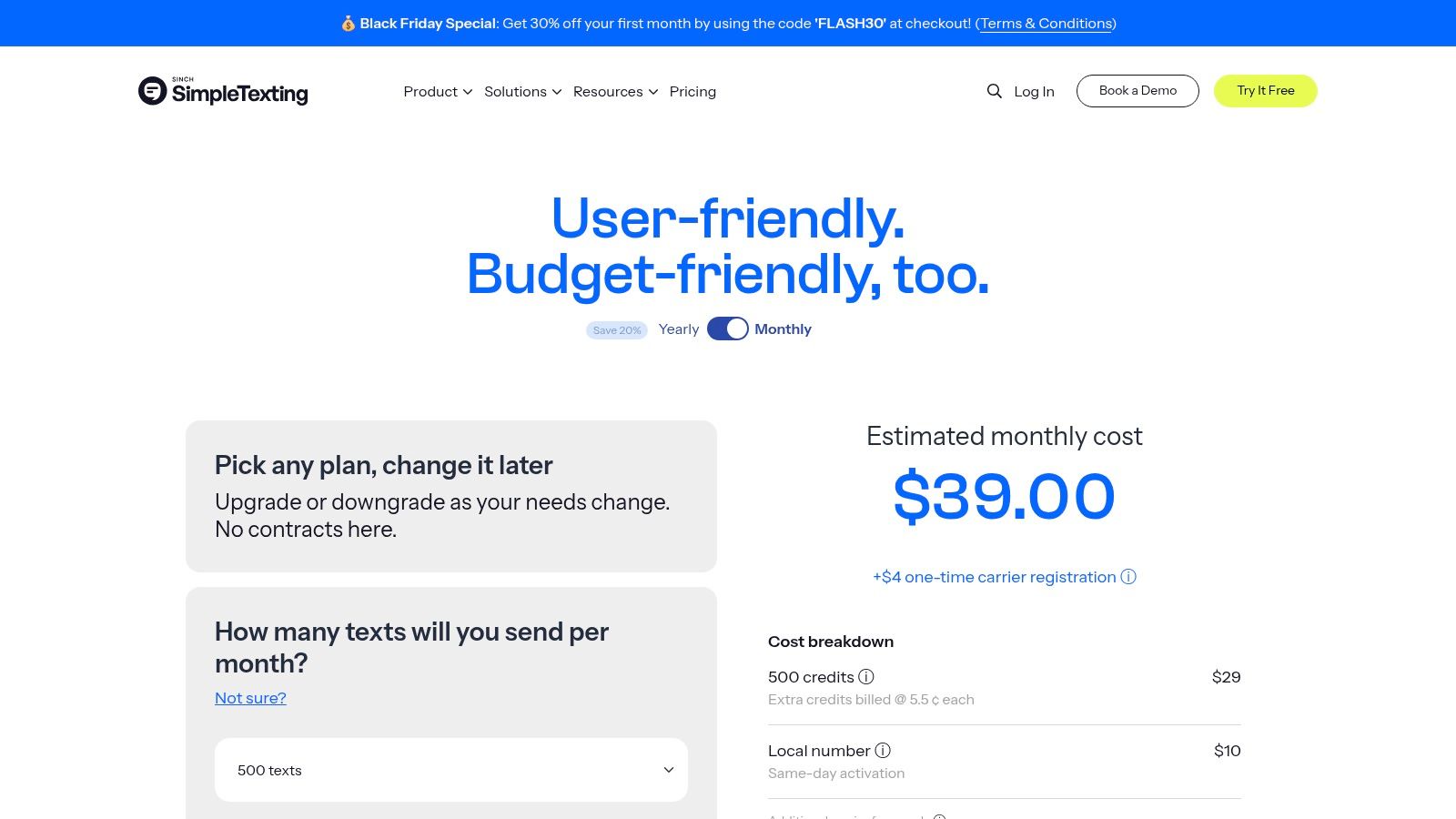
Task: Toggle the Yearly/Monthly billing switch
Action: click(727, 329)
